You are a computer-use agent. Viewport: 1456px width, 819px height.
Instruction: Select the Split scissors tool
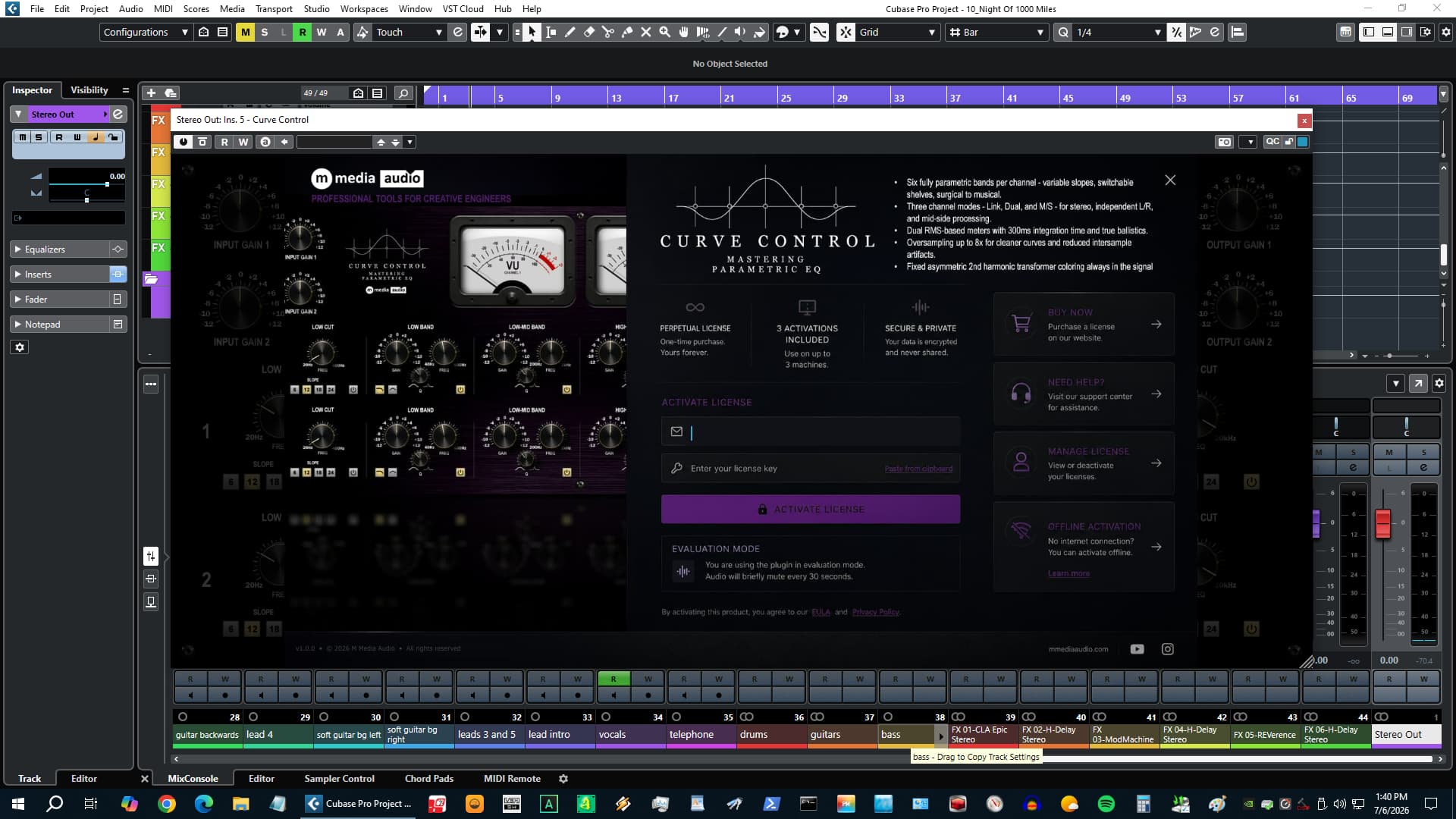[x=608, y=32]
